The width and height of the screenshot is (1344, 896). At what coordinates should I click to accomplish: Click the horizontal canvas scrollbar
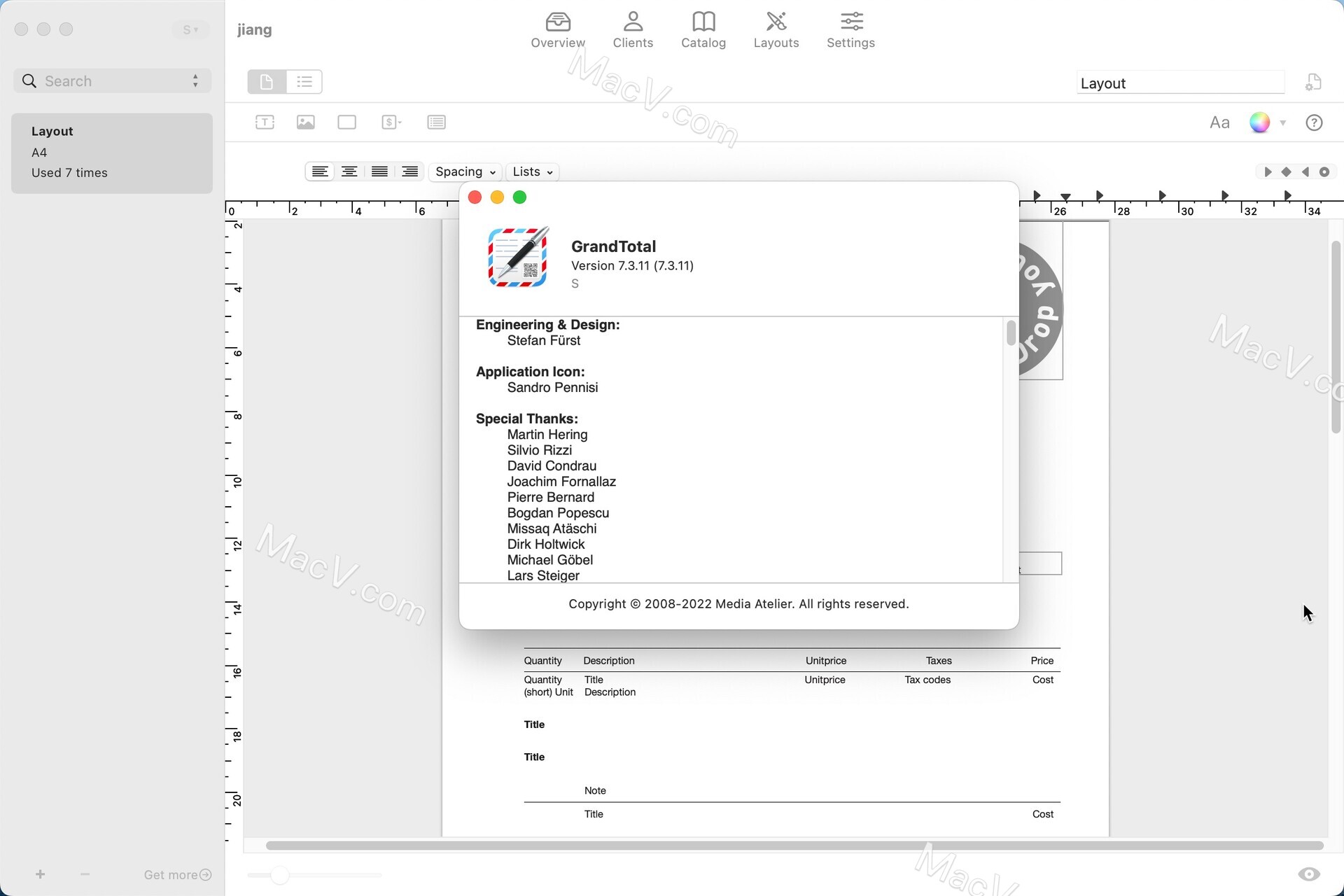[794, 846]
